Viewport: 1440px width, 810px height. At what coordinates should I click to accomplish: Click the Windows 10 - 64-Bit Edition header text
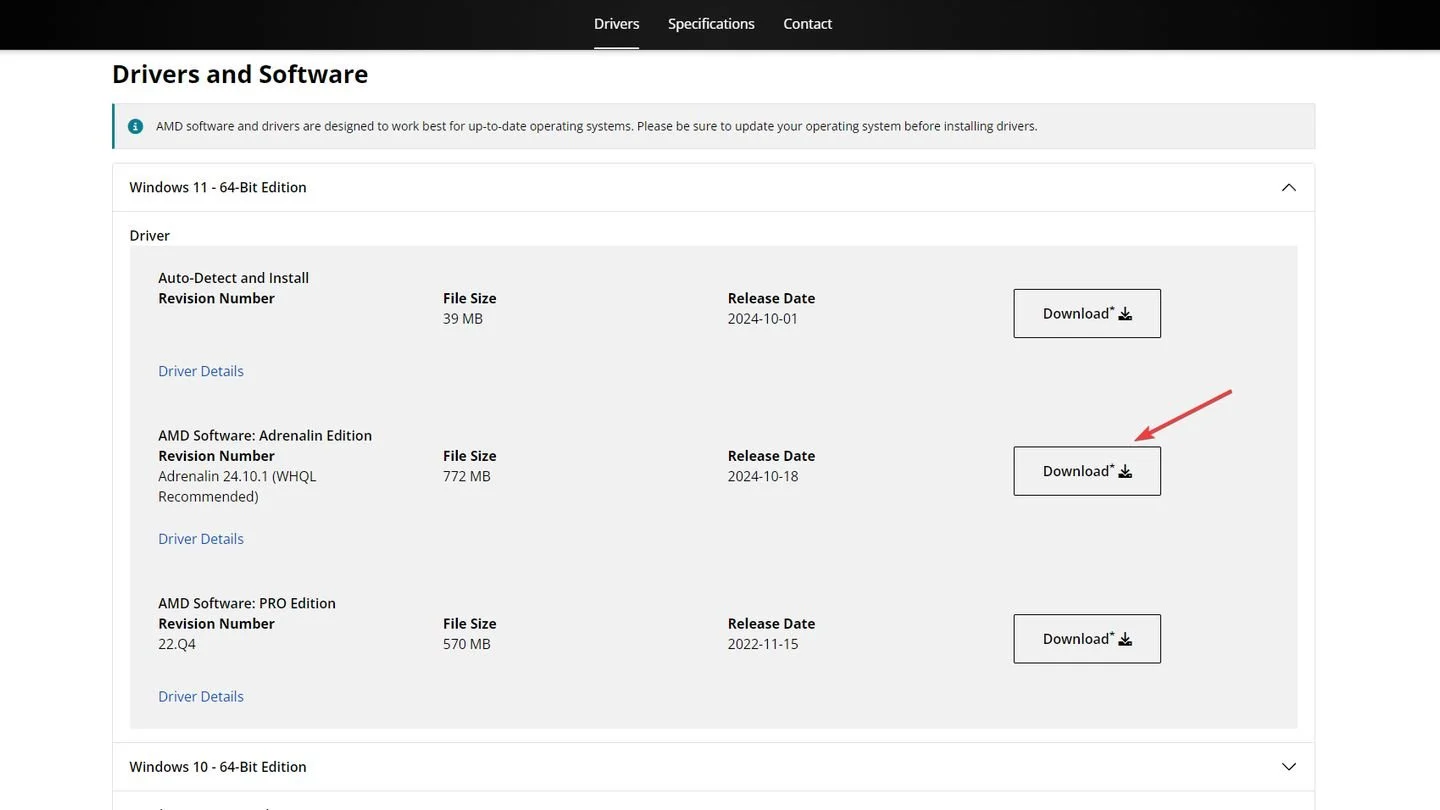218,767
